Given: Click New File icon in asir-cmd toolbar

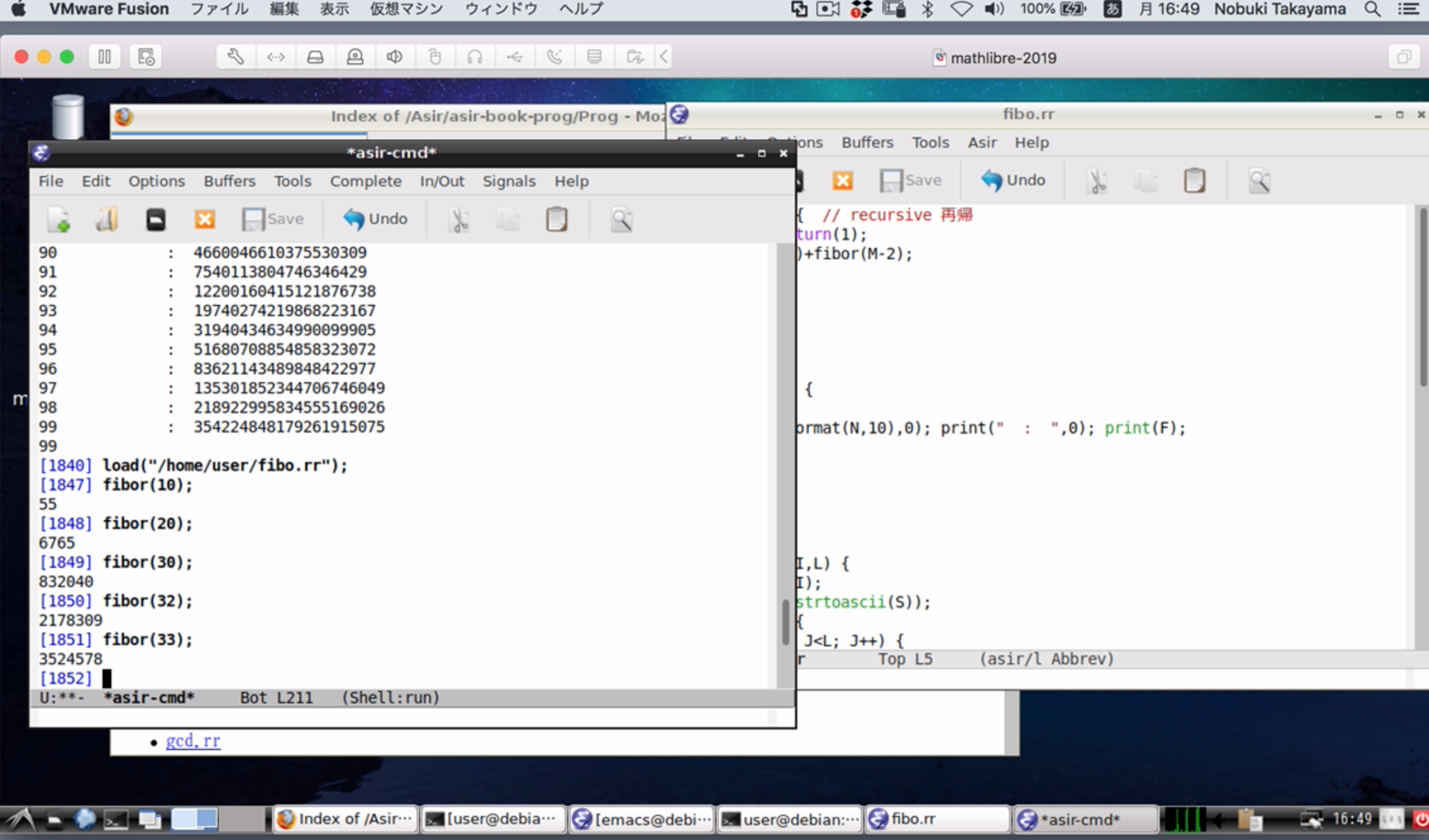Looking at the screenshot, I should (x=59, y=219).
